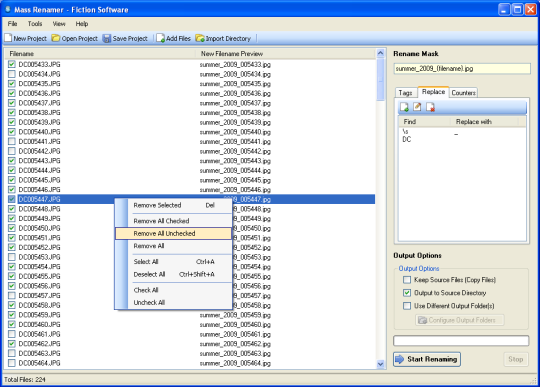Switch to the Counters tab
This screenshot has width=540, height=387.
click(x=463, y=93)
